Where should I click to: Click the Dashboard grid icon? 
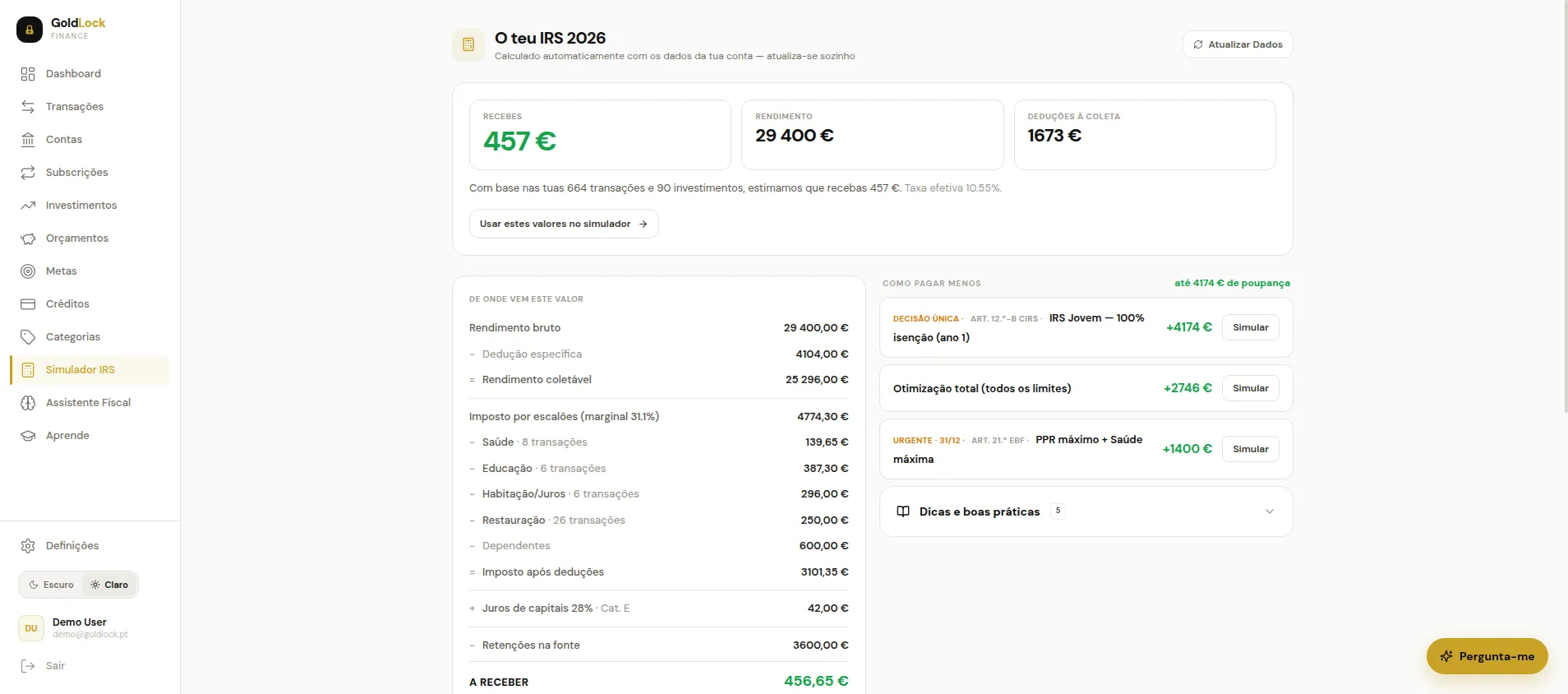(28, 74)
